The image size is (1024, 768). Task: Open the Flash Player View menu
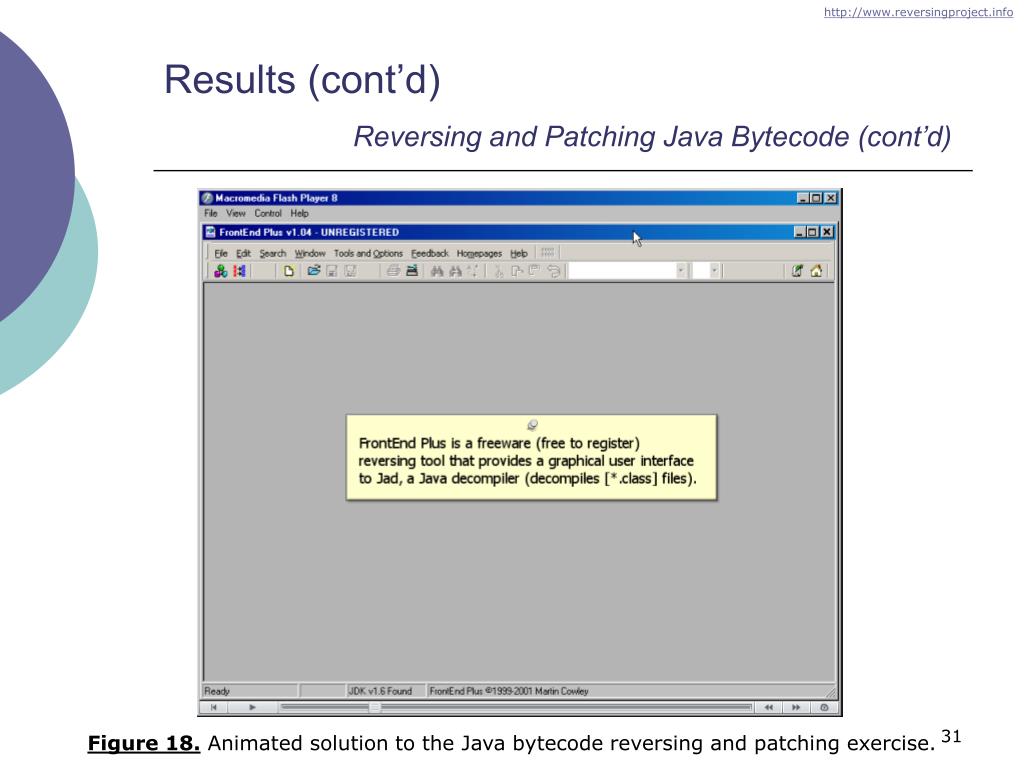point(235,214)
